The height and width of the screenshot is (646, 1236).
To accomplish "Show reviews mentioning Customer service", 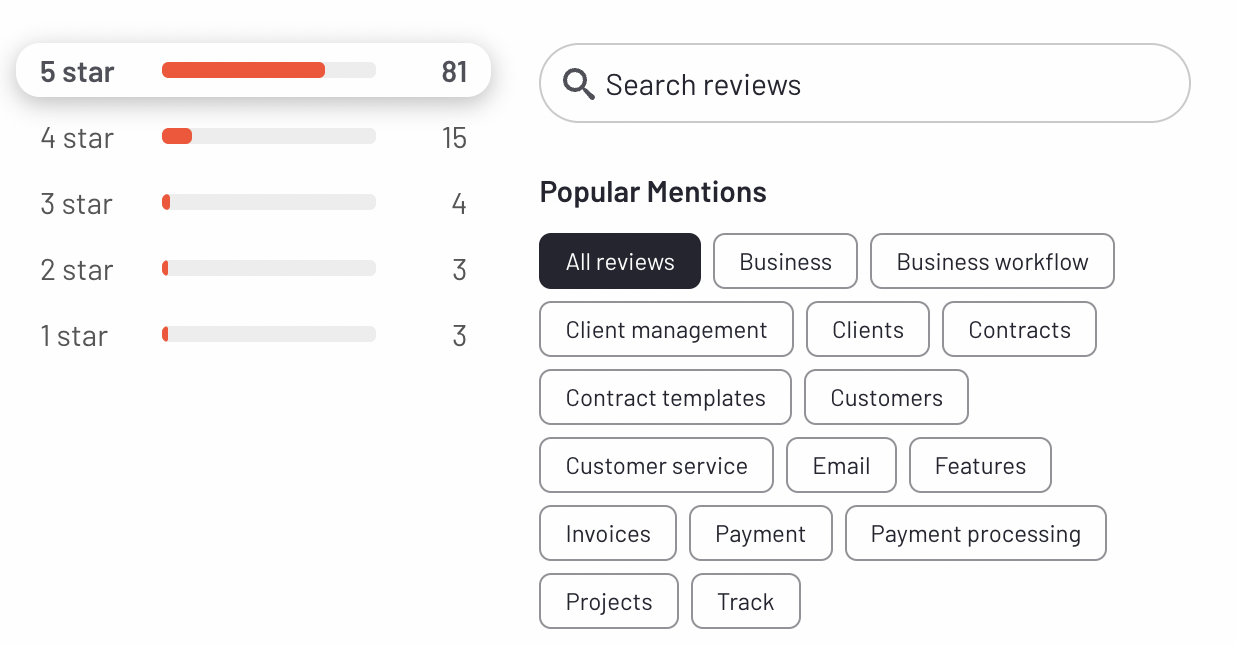I will pyautogui.click(x=656, y=466).
